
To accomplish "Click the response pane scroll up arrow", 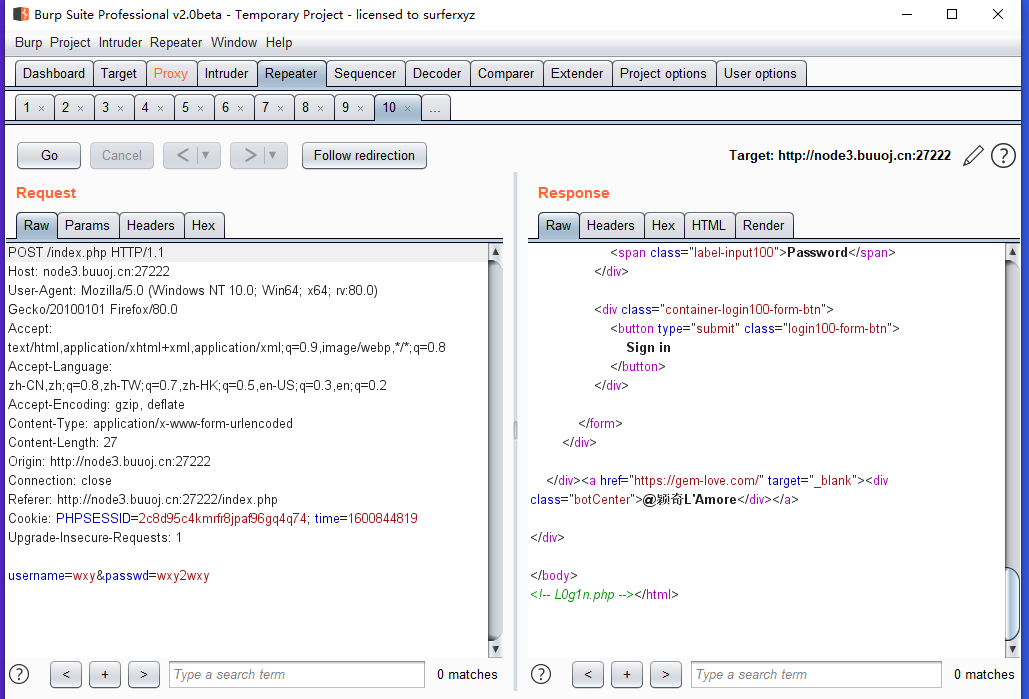I will click(x=1012, y=251).
